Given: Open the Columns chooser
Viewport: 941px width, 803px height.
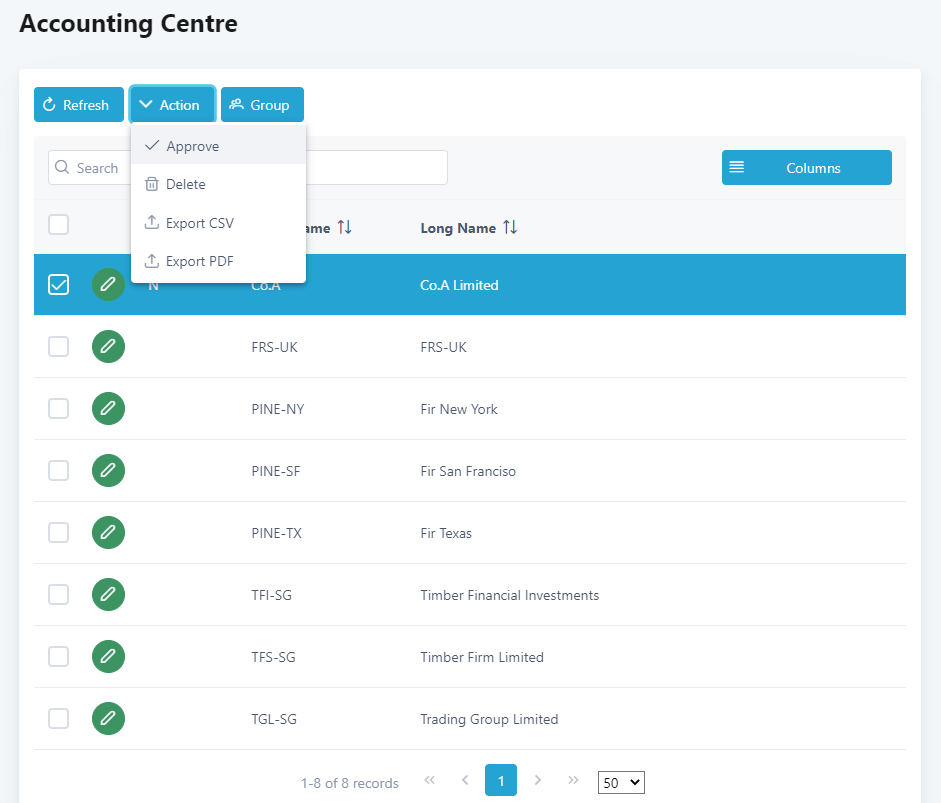Looking at the screenshot, I should click(806, 168).
